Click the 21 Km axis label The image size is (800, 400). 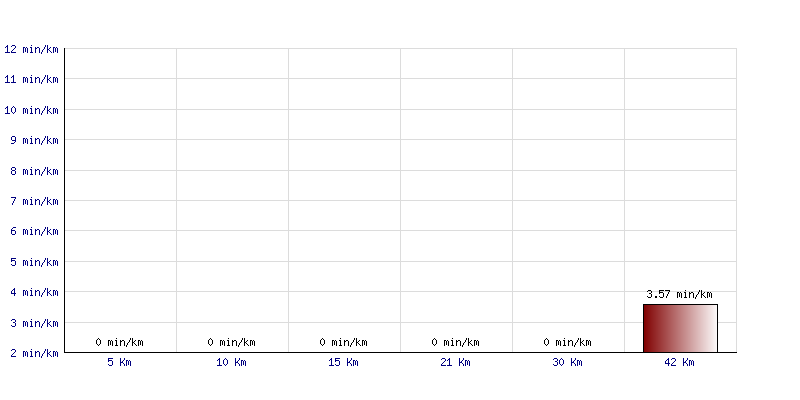click(x=455, y=362)
